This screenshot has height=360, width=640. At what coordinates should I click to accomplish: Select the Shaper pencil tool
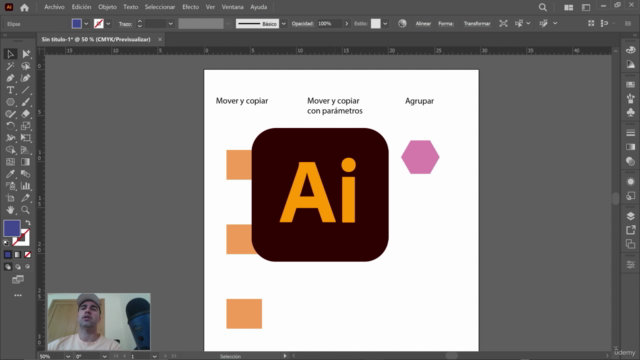[10, 114]
